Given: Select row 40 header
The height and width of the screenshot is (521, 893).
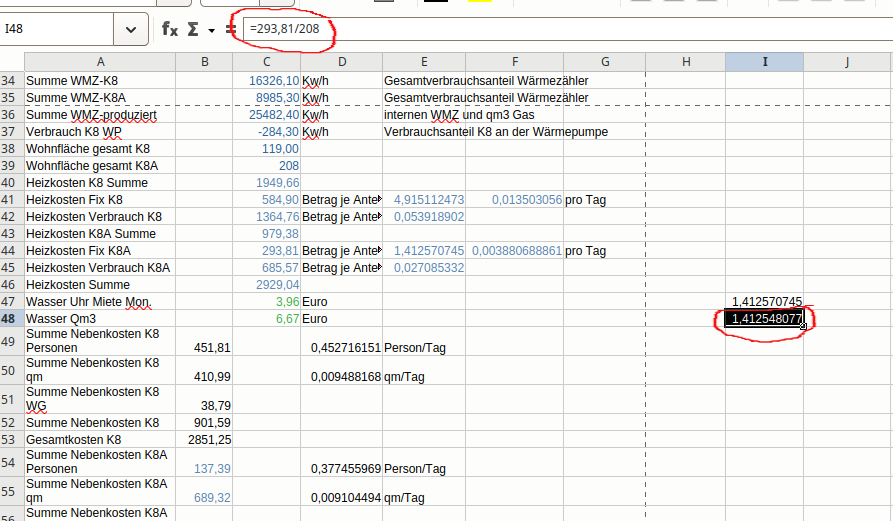Looking at the screenshot, I should [12, 183].
